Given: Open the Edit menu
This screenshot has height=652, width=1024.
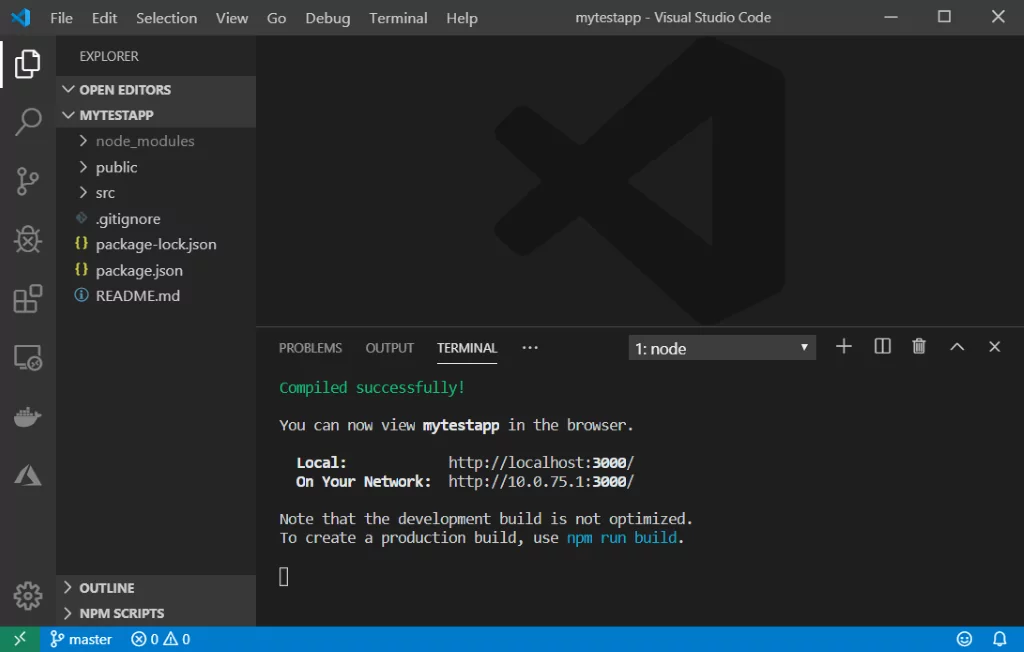Looking at the screenshot, I should tap(104, 18).
